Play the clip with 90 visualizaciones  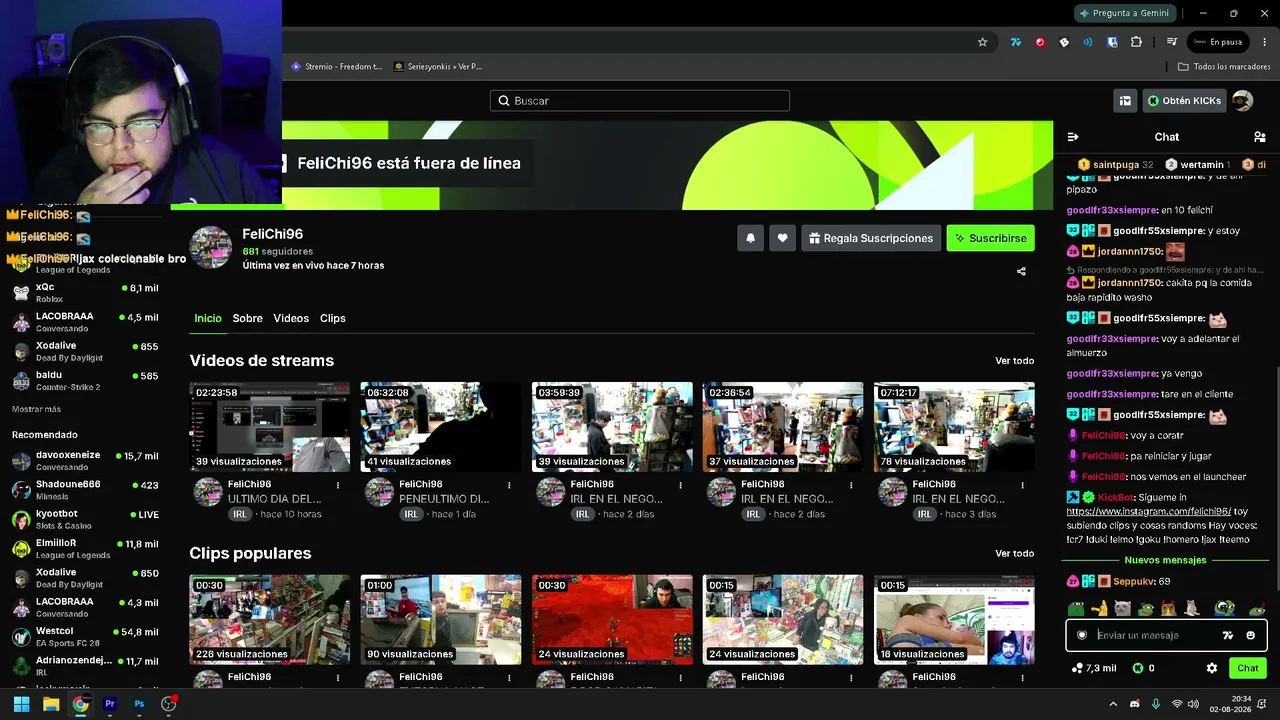tap(441, 620)
